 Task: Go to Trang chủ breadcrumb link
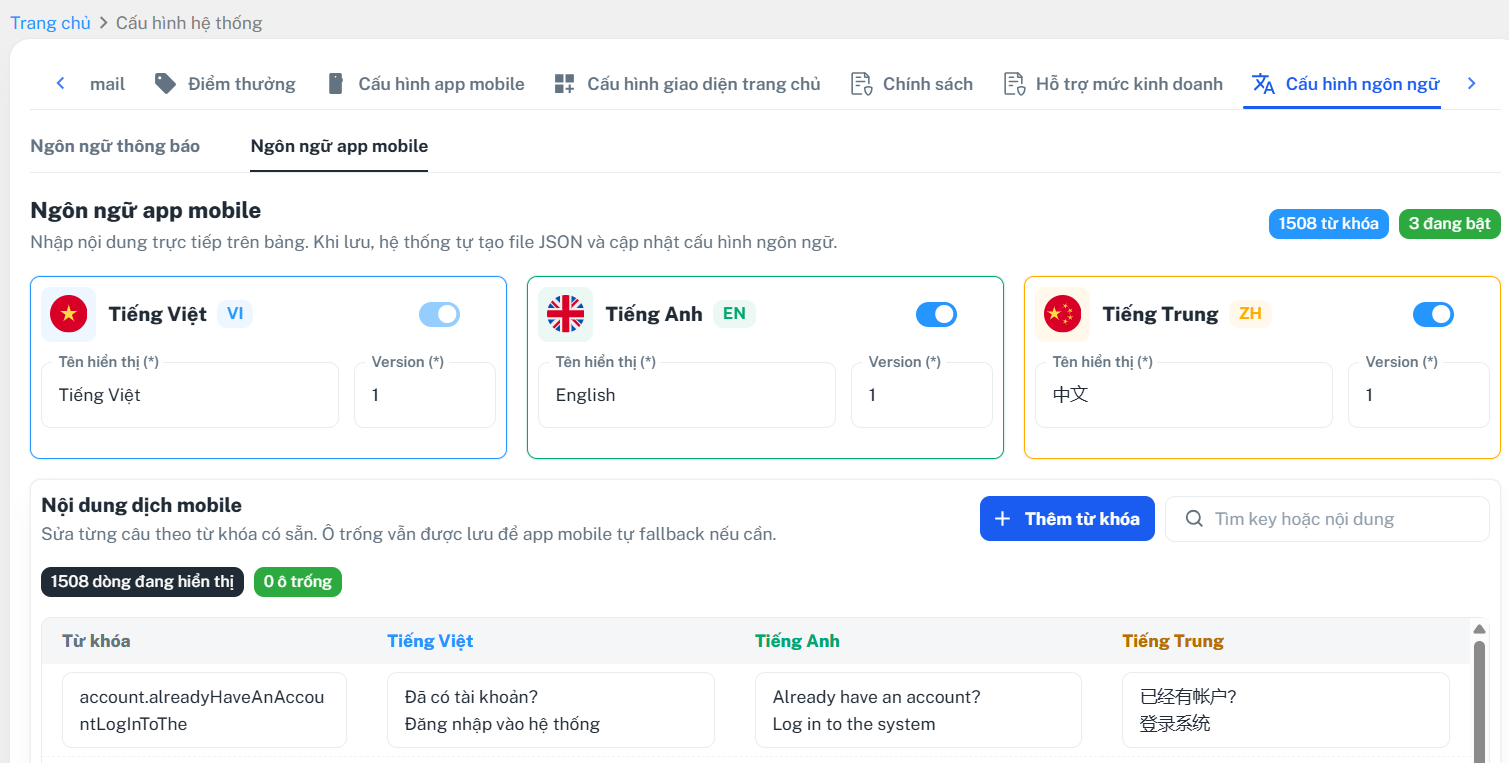(x=50, y=22)
